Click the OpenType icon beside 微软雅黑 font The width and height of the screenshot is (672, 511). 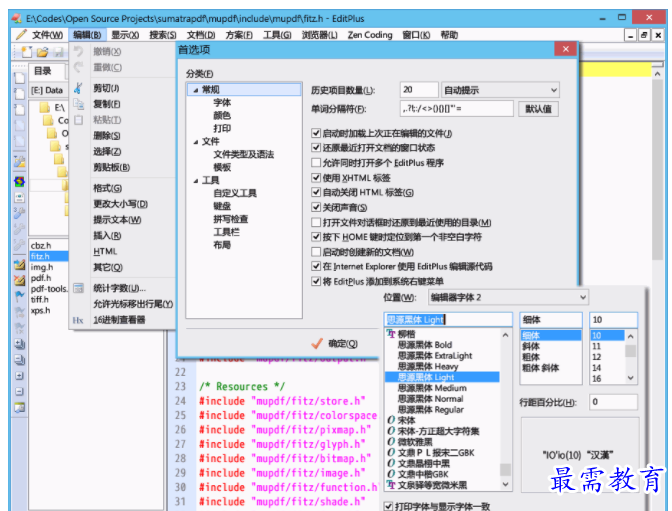pos(391,442)
